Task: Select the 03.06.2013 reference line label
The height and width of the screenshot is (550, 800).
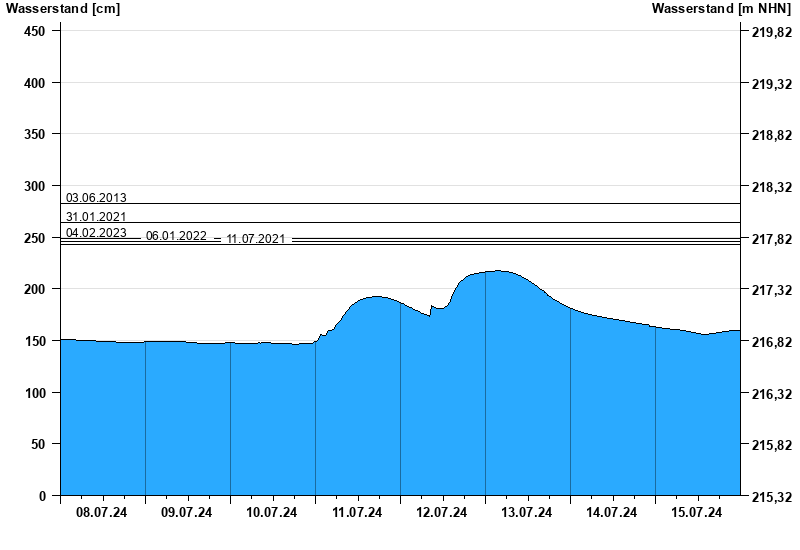Action: (96, 198)
